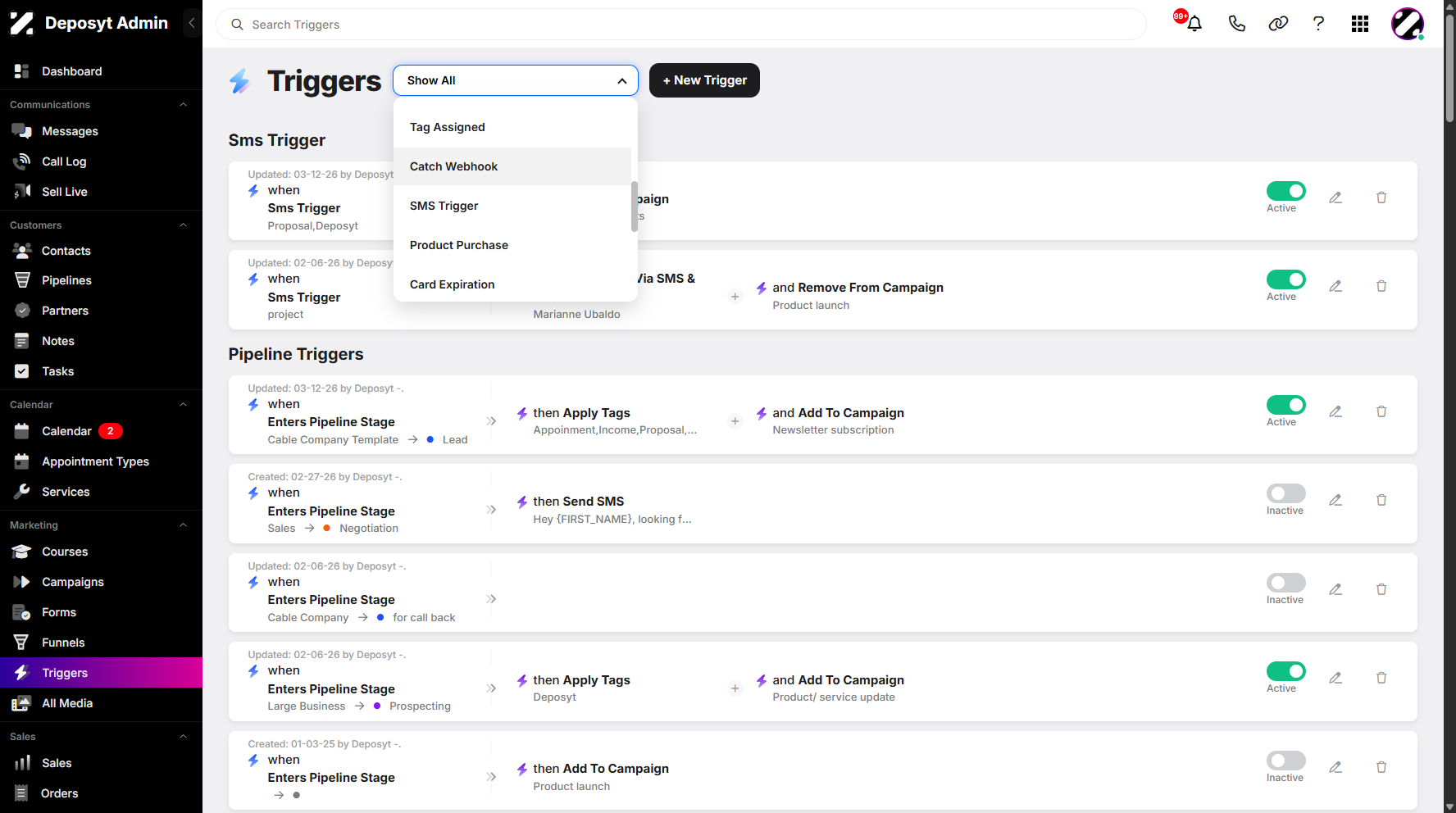Edit the Sms Trigger for project
This screenshot has width=1456, height=813.
click(1335, 286)
